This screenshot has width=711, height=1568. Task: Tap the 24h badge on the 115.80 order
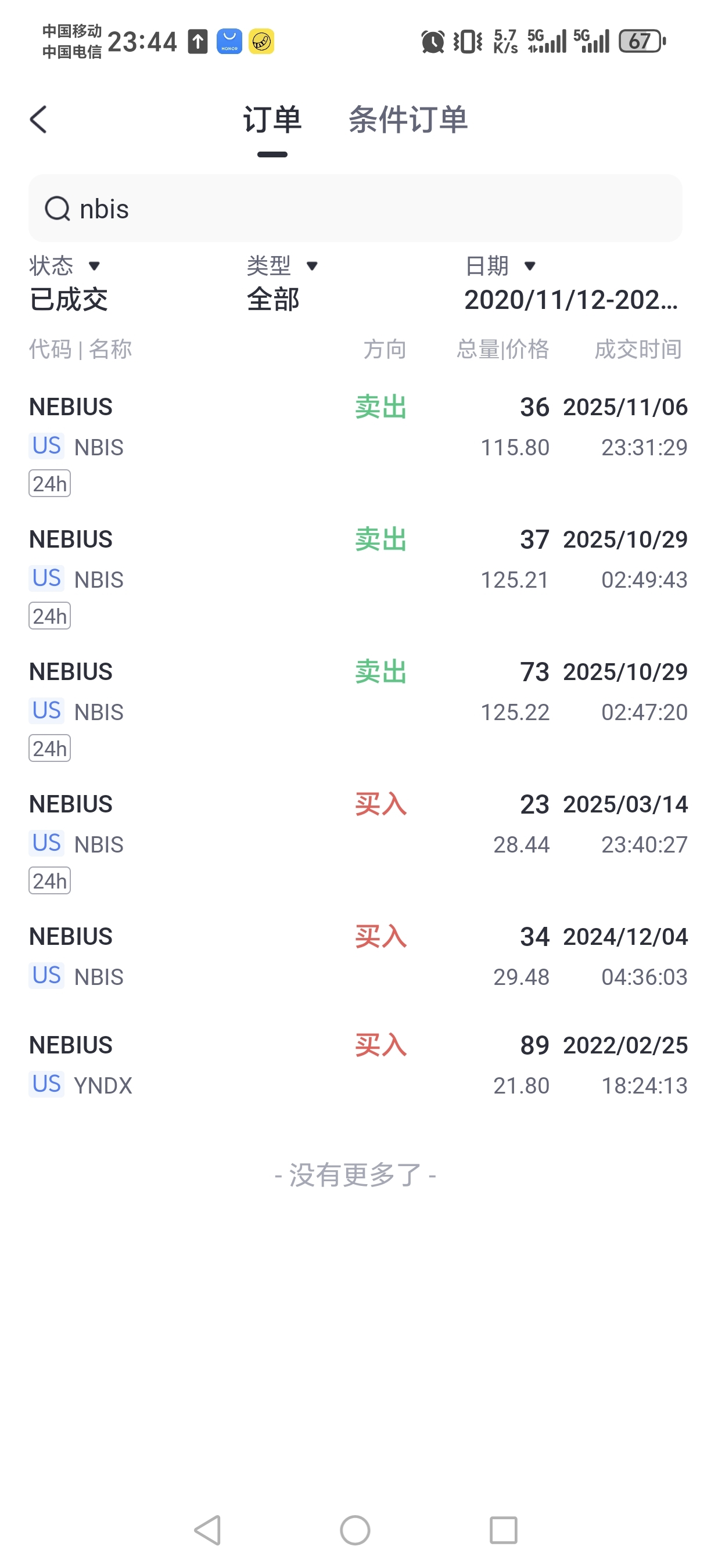click(x=49, y=483)
